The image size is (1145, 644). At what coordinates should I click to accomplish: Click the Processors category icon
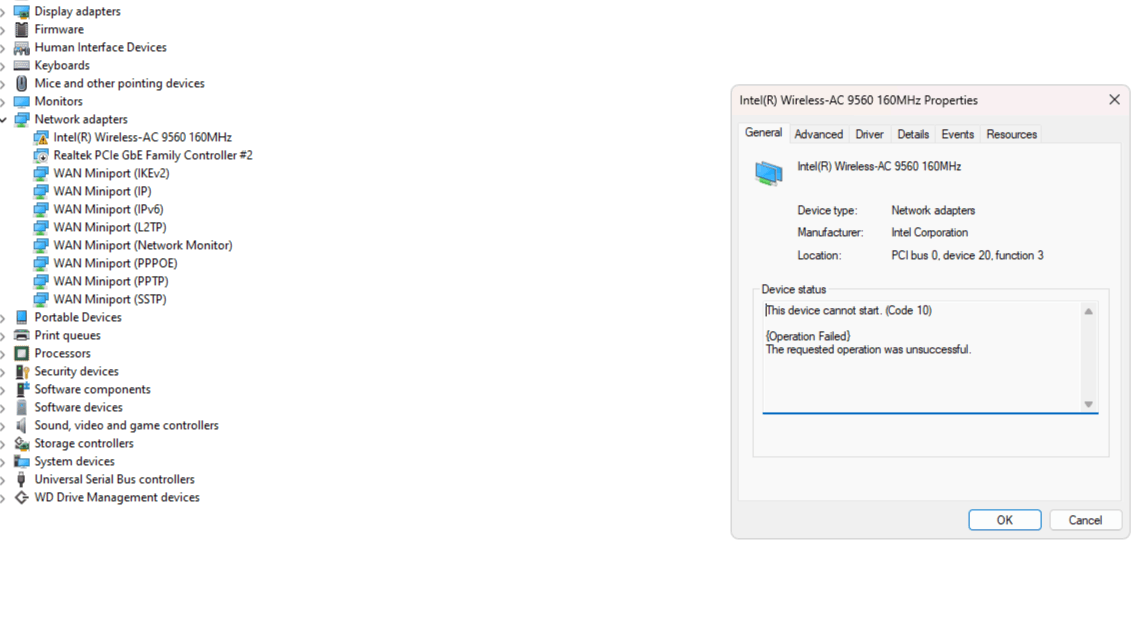coord(22,353)
